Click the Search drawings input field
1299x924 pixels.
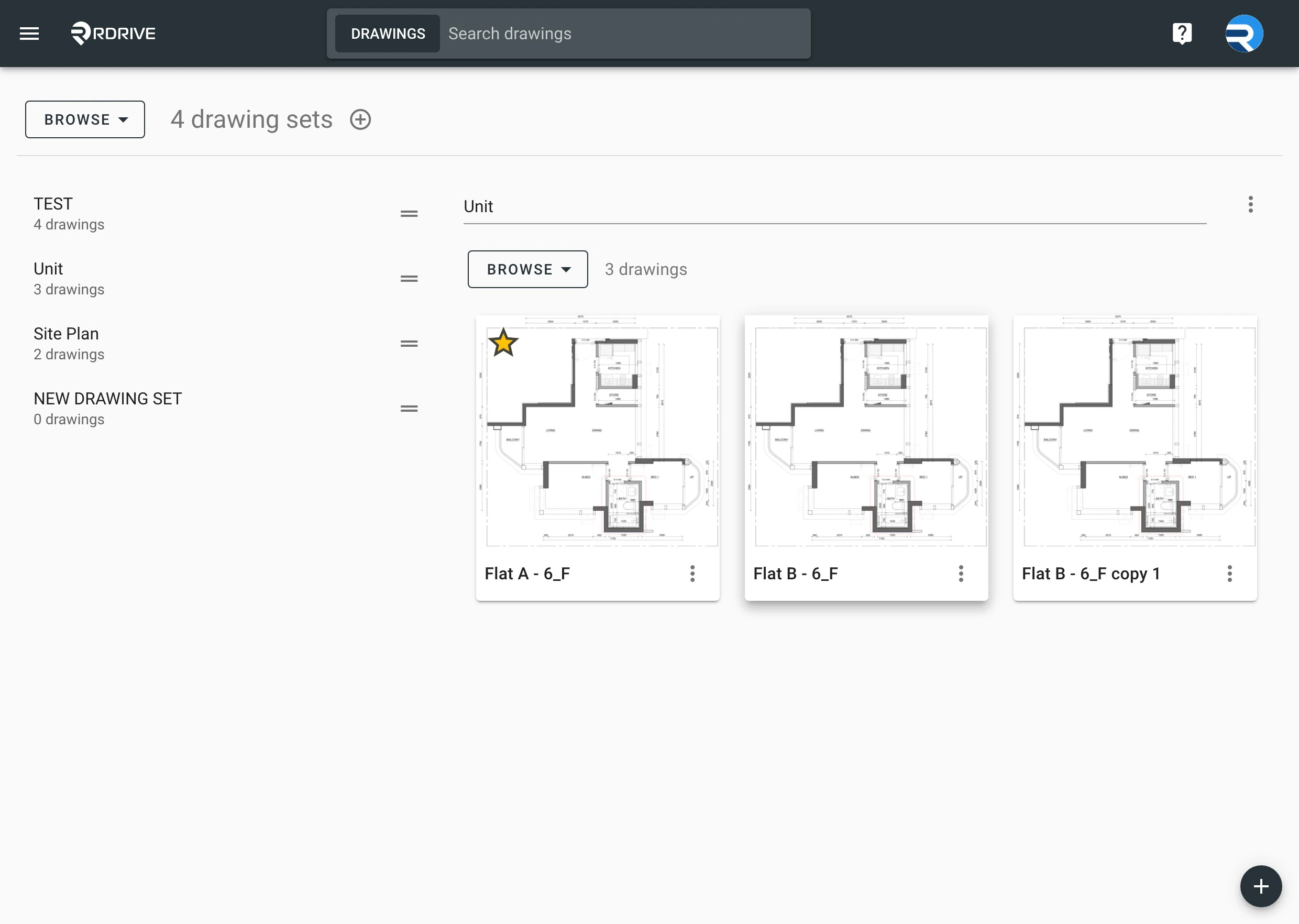pos(623,34)
